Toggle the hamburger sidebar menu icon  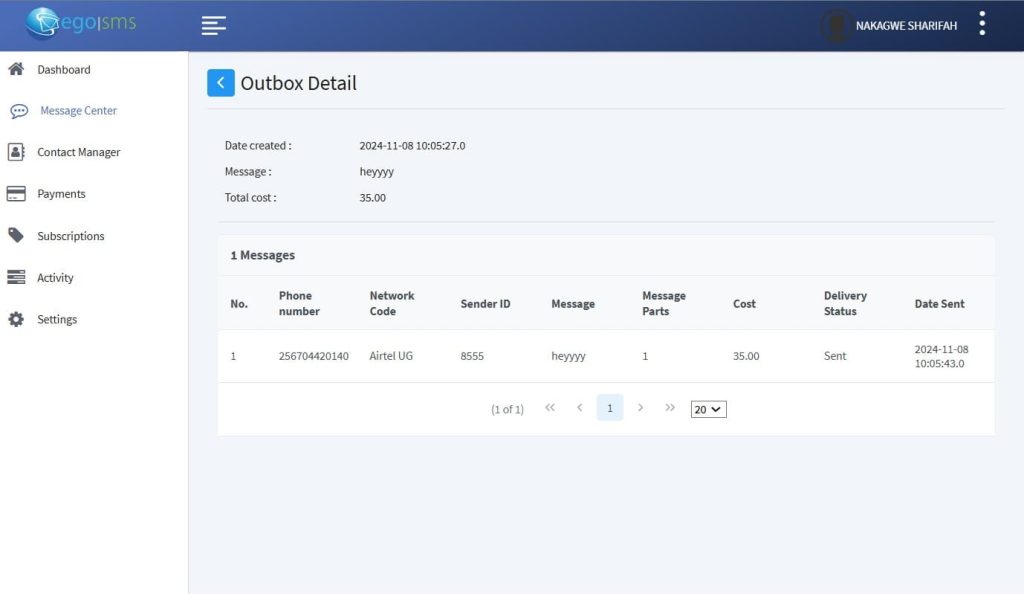tap(213, 26)
